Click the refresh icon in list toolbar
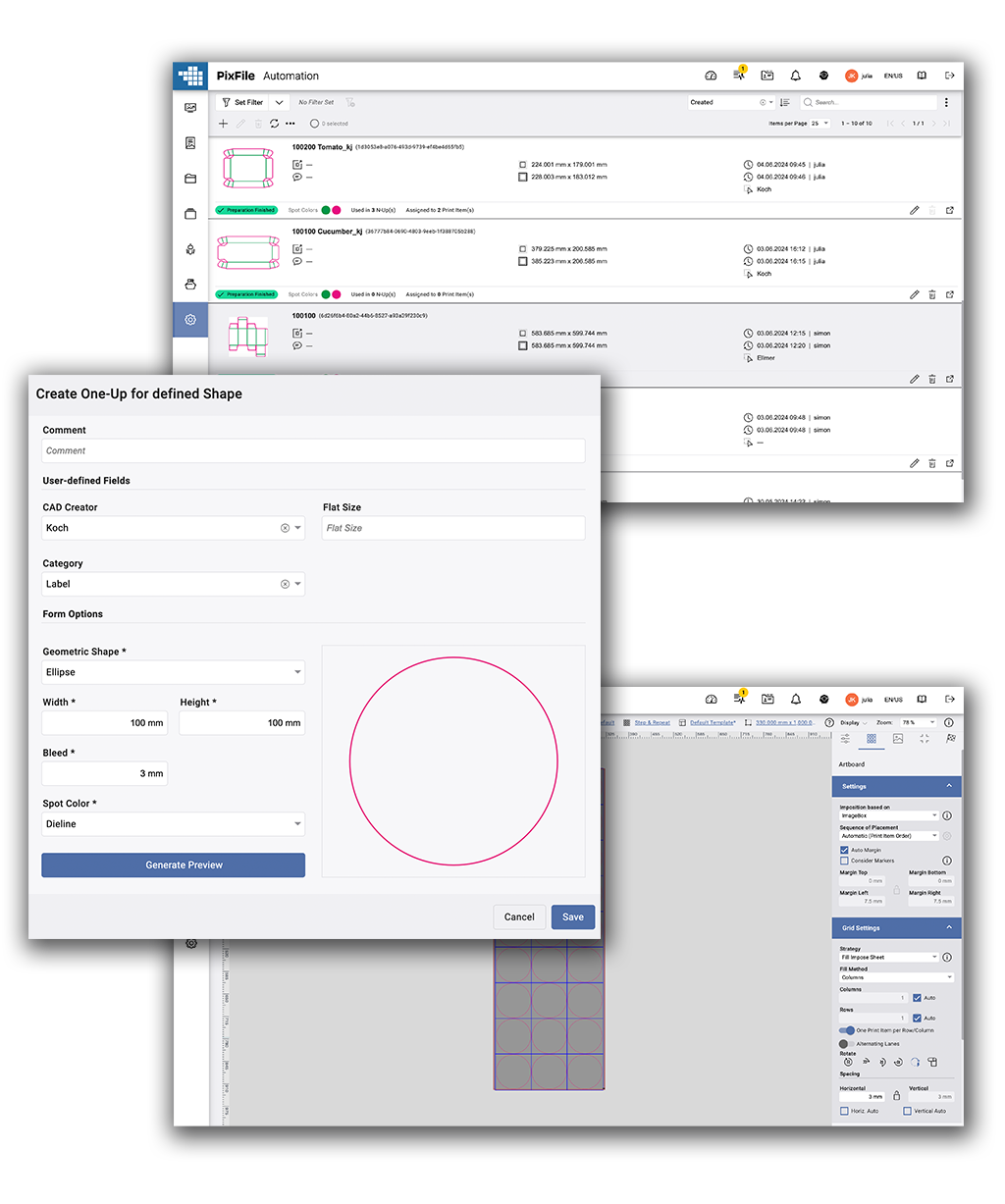The height and width of the screenshot is (1204, 1005). pyautogui.click(x=275, y=124)
